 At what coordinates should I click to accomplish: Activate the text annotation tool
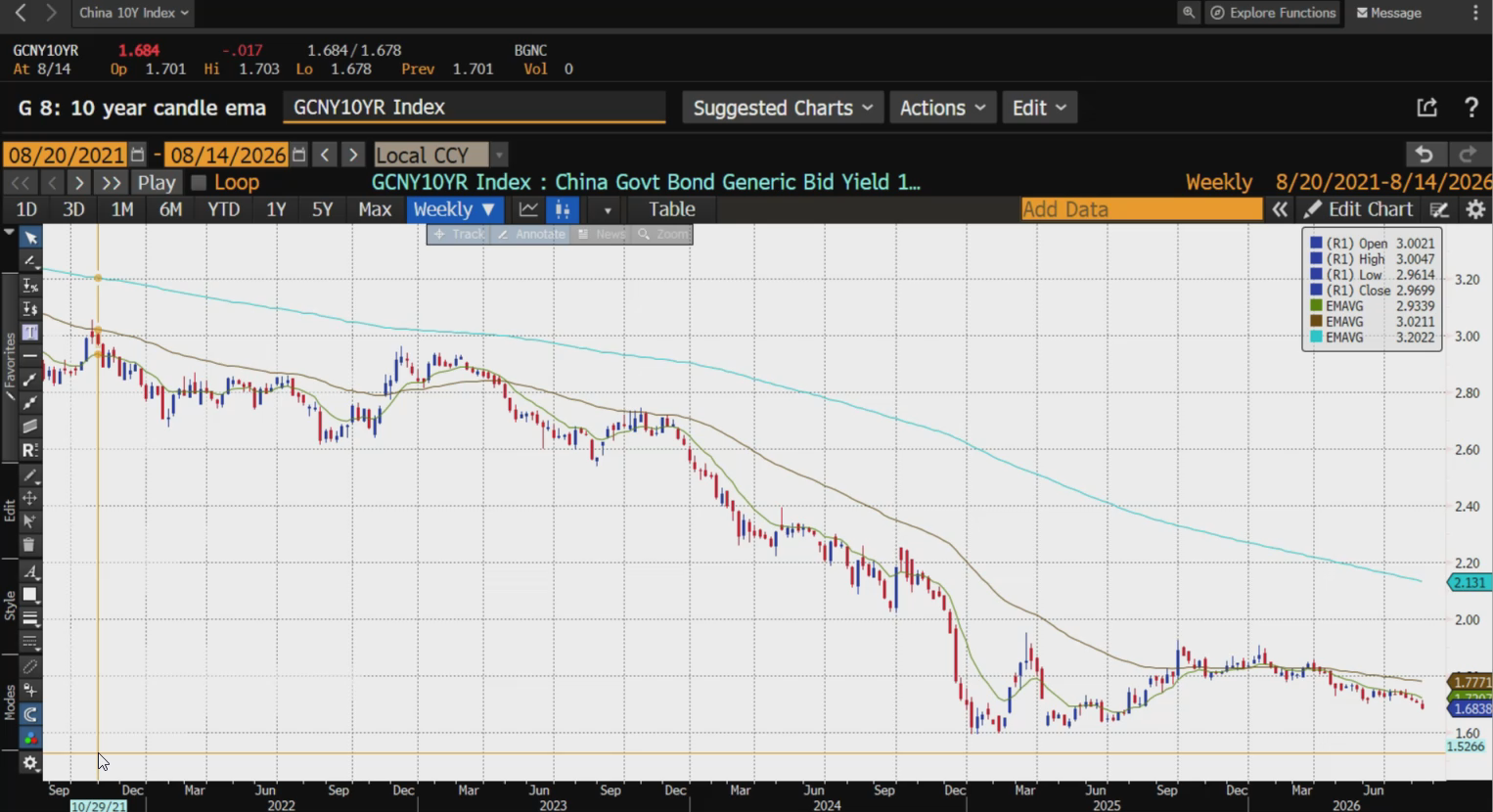tap(30, 332)
